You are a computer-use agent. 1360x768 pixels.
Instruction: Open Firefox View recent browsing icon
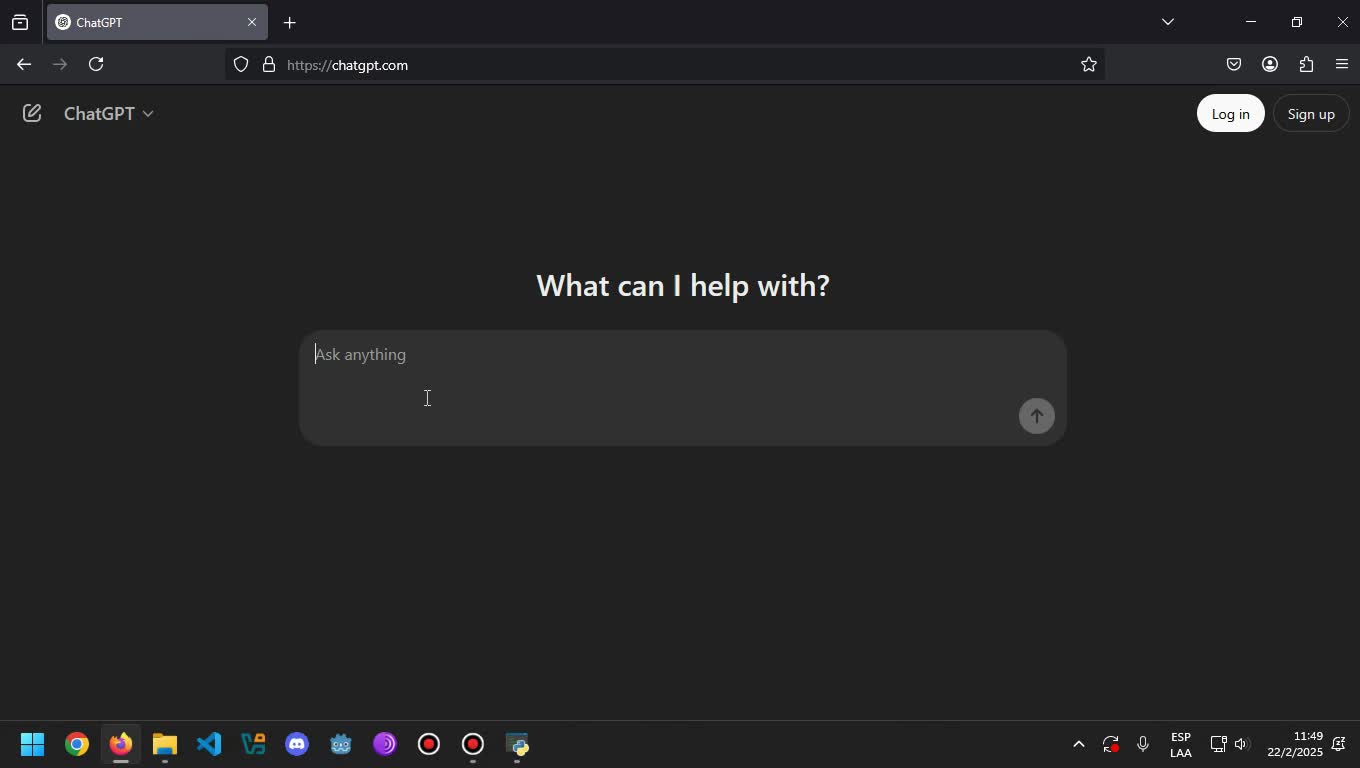click(20, 22)
